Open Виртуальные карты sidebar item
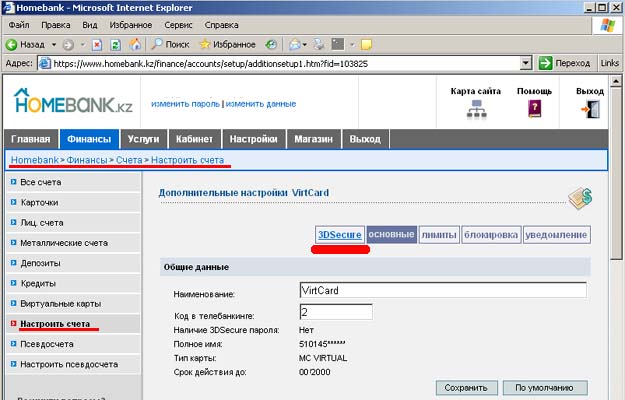The image size is (625, 400). [x=73, y=304]
